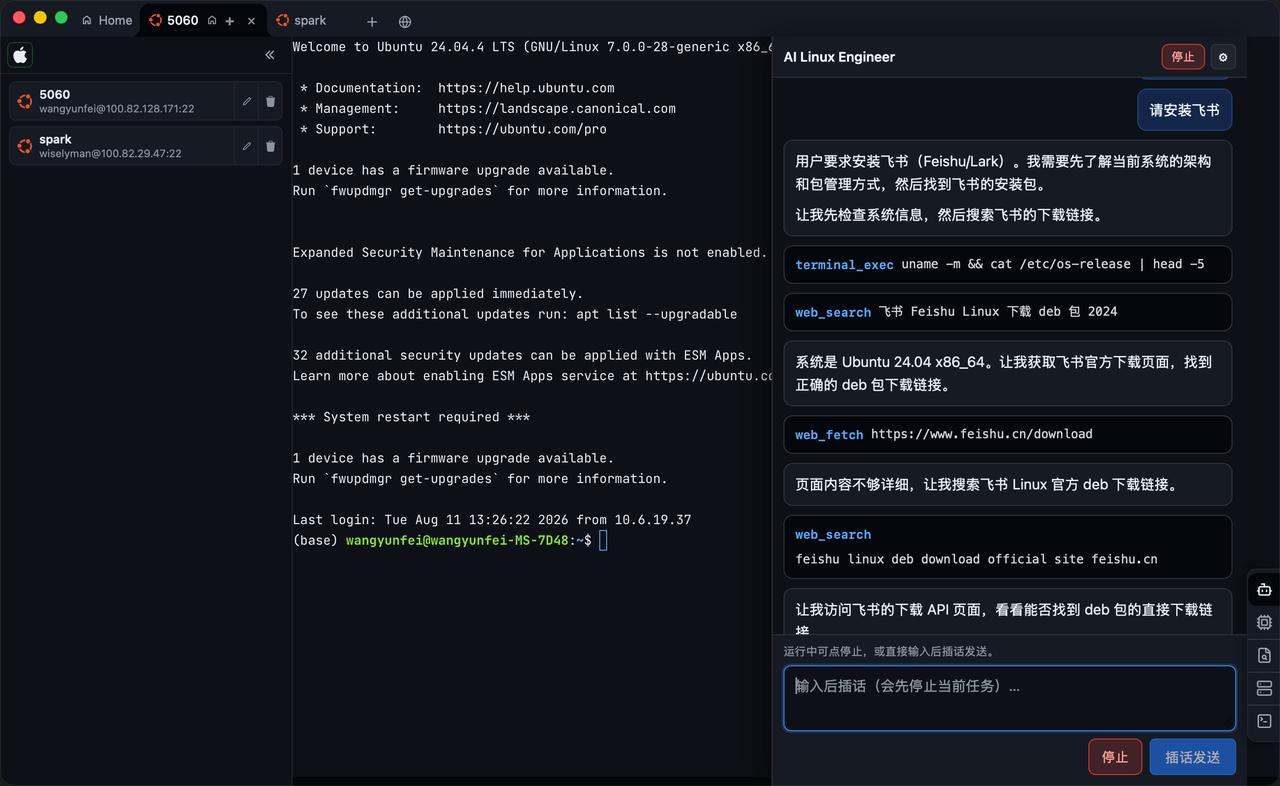Edit the 5060 host with pencil icon

pos(246,101)
